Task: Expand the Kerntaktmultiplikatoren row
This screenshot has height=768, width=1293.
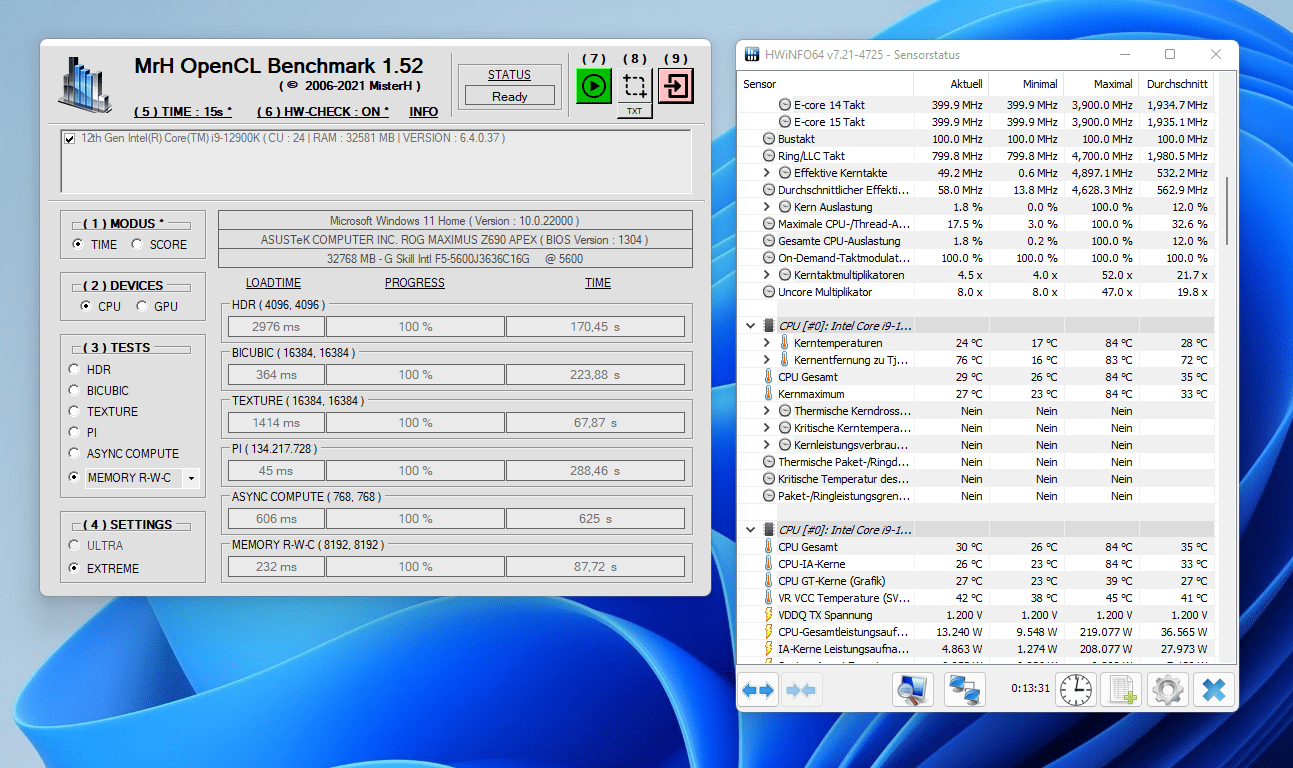Action: click(x=767, y=275)
